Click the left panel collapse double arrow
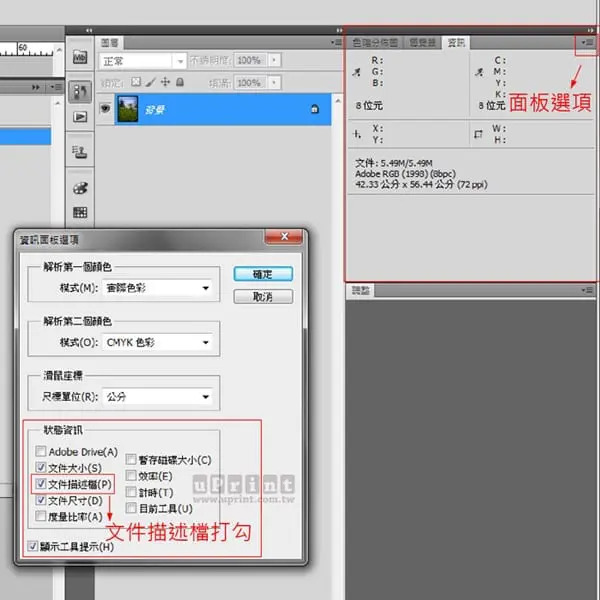600x600 pixels. click(36, 87)
